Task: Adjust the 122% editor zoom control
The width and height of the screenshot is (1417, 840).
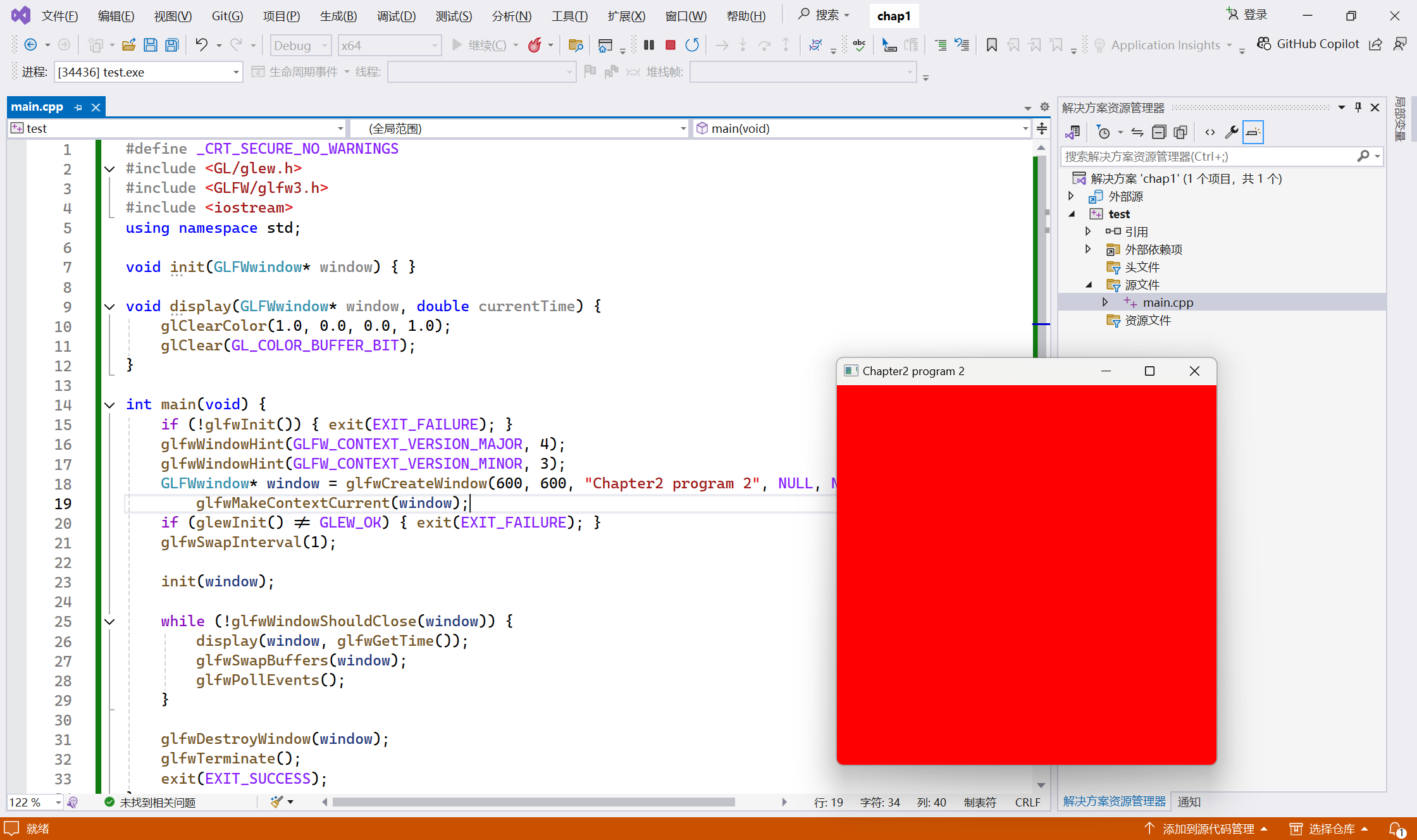Action: coord(33,801)
